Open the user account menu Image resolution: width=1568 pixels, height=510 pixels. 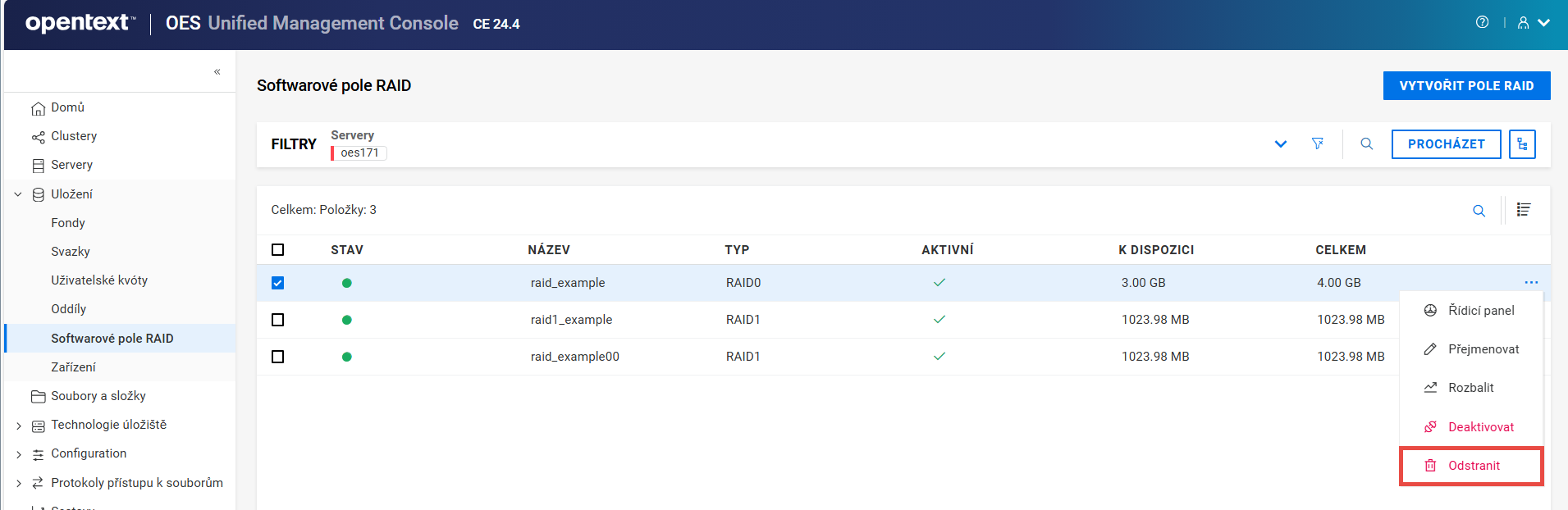click(1533, 23)
